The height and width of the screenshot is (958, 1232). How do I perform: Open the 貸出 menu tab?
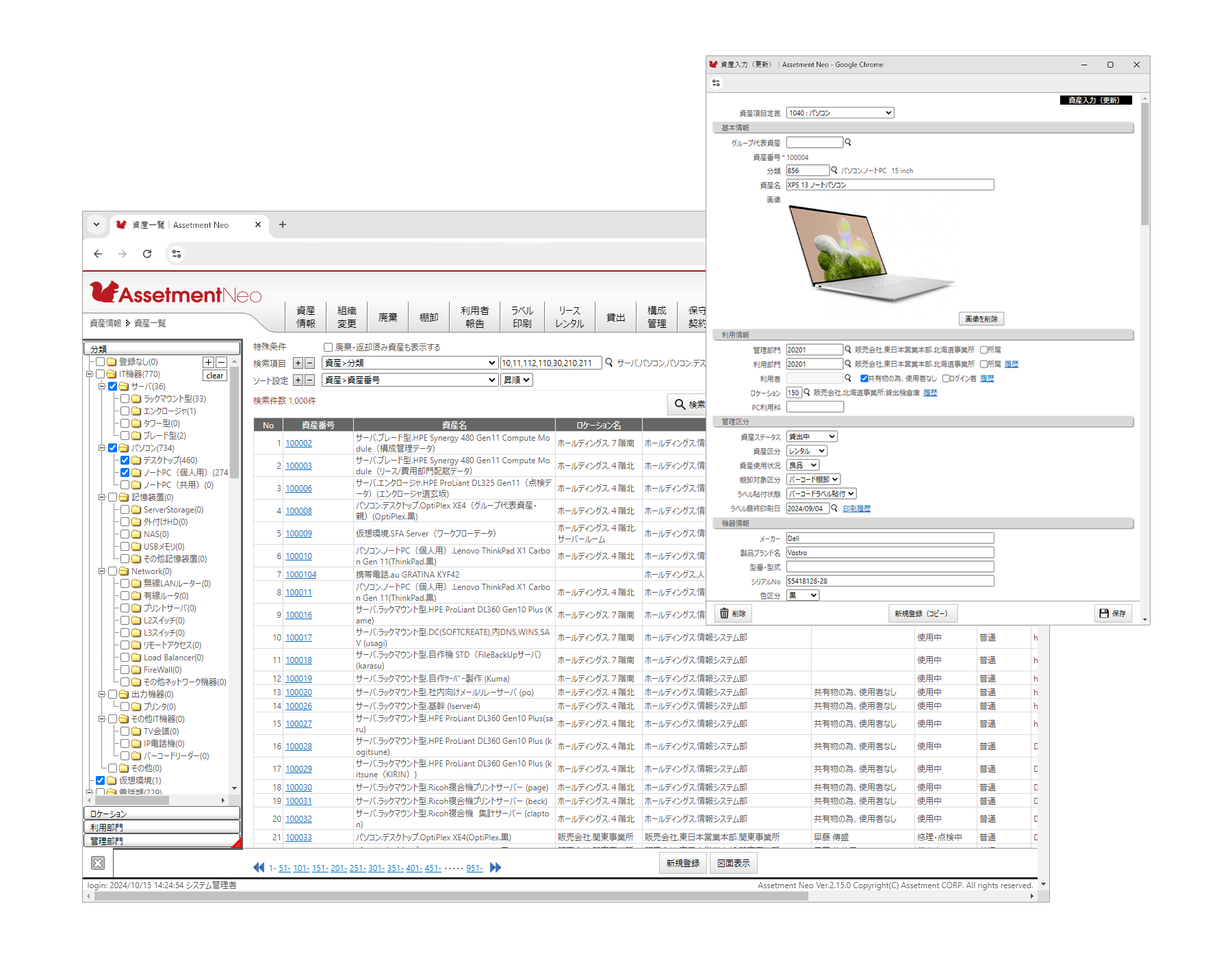[x=615, y=318]
